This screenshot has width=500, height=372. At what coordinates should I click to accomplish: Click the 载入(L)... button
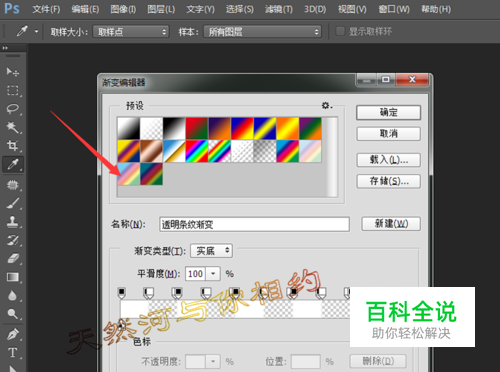point(388,160)
